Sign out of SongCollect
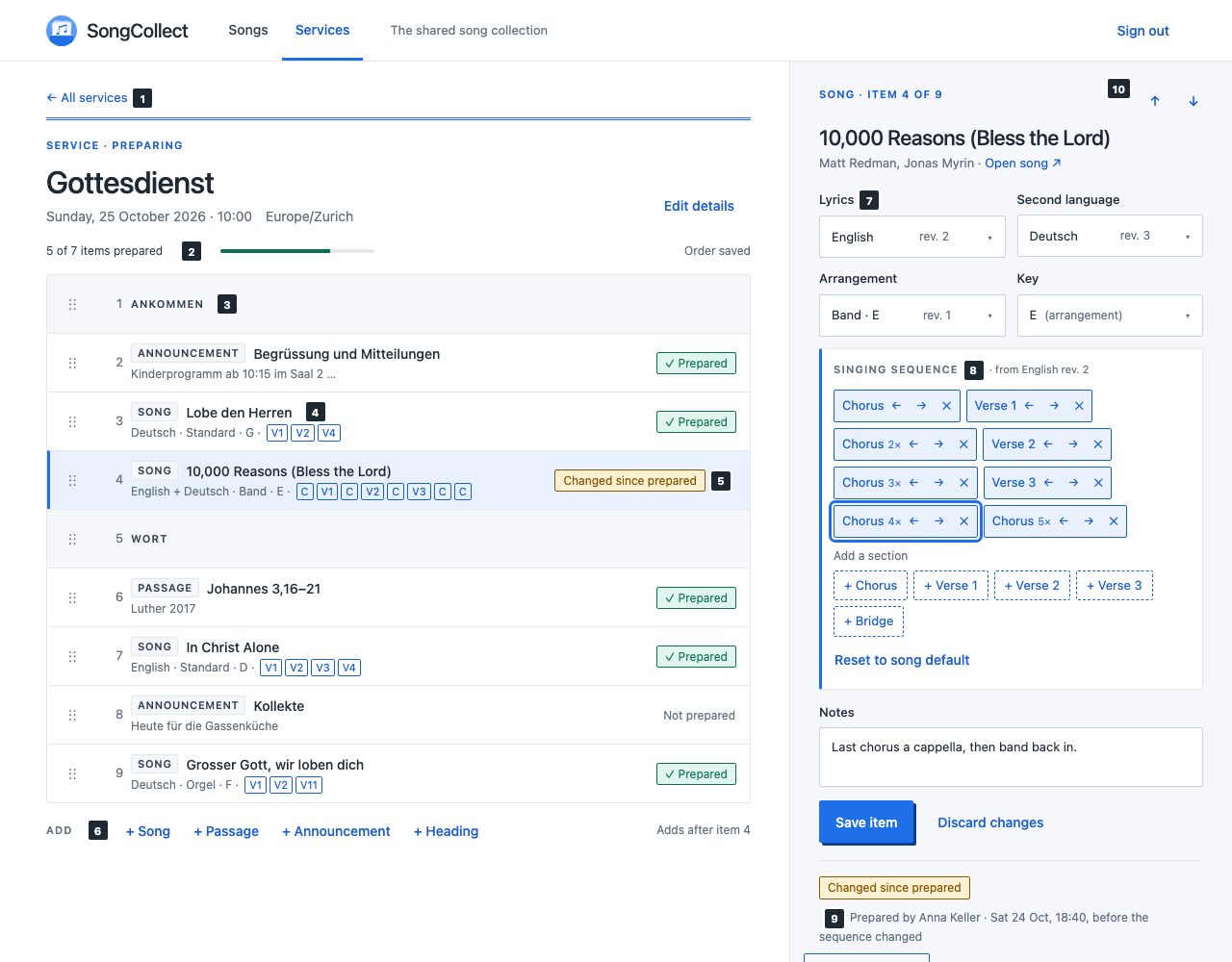This screenshot has width=1232, height=962. coord(1142,31)
